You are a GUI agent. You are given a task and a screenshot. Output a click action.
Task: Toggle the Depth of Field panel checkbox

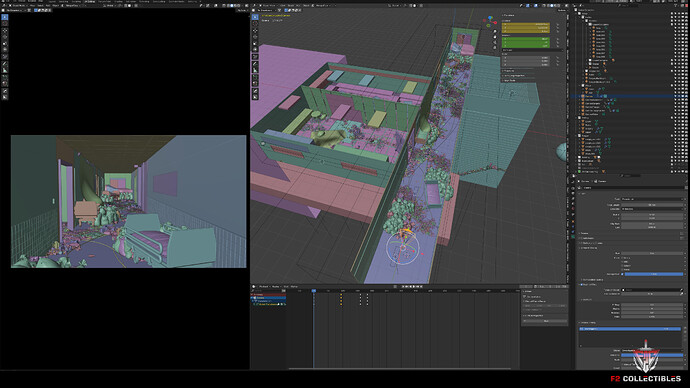(581, 285)
